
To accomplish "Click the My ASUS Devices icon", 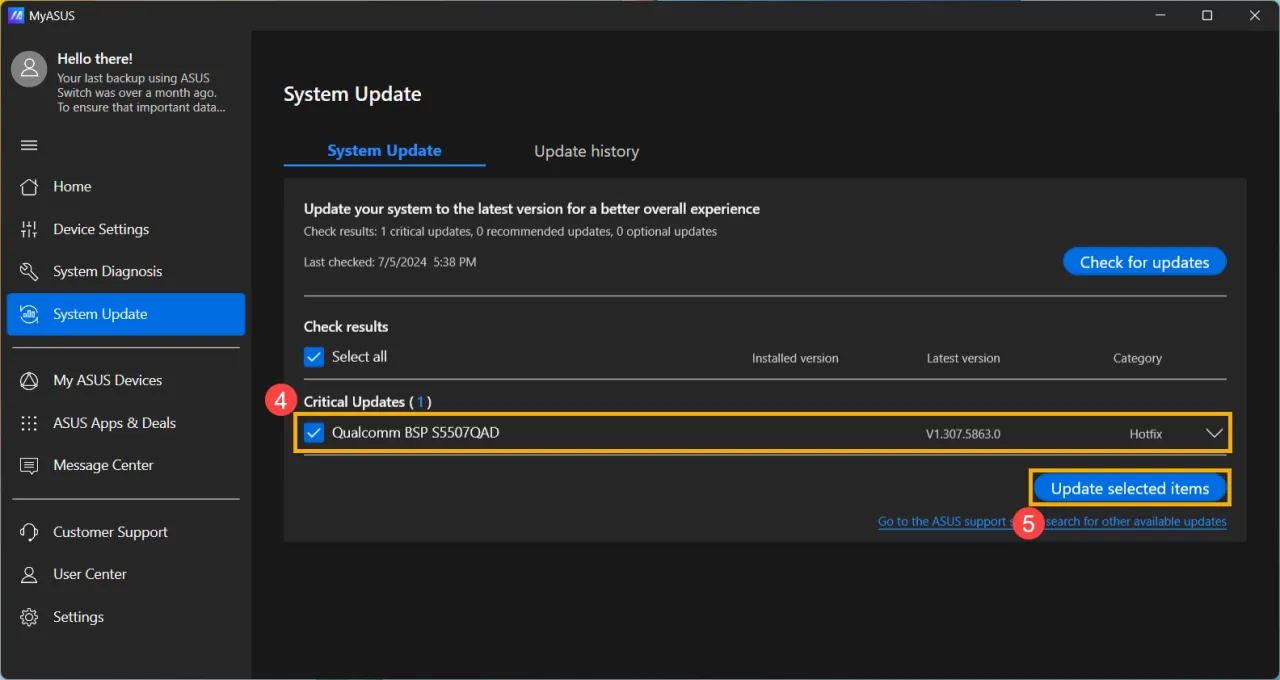I will pos(29,381).
